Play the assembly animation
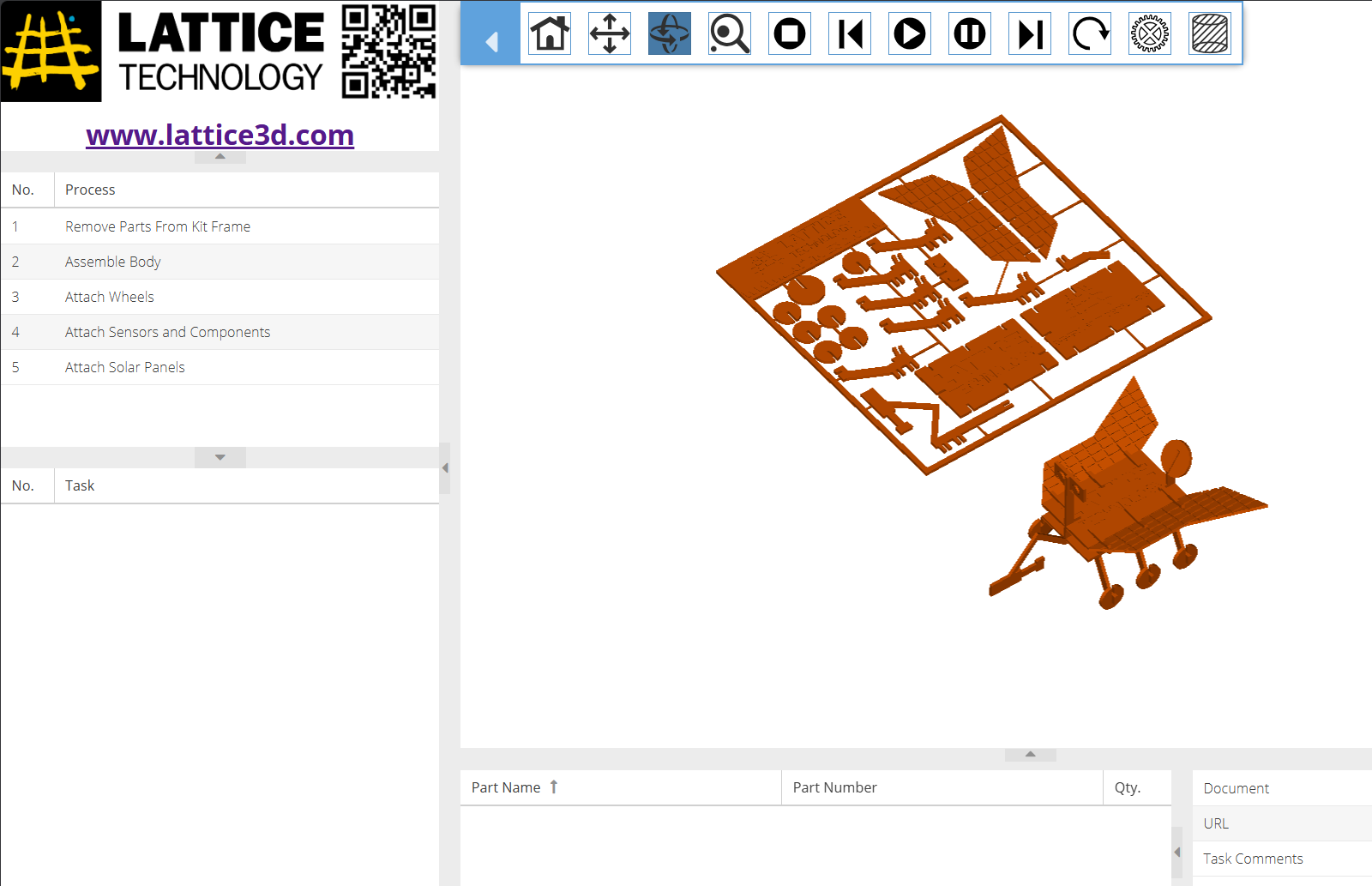Viewport: 1372px width, 886px height. click(910, 34)
